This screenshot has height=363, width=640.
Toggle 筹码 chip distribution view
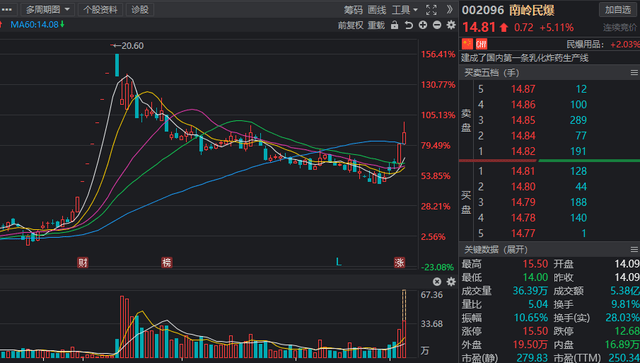[x=353, y=9]
